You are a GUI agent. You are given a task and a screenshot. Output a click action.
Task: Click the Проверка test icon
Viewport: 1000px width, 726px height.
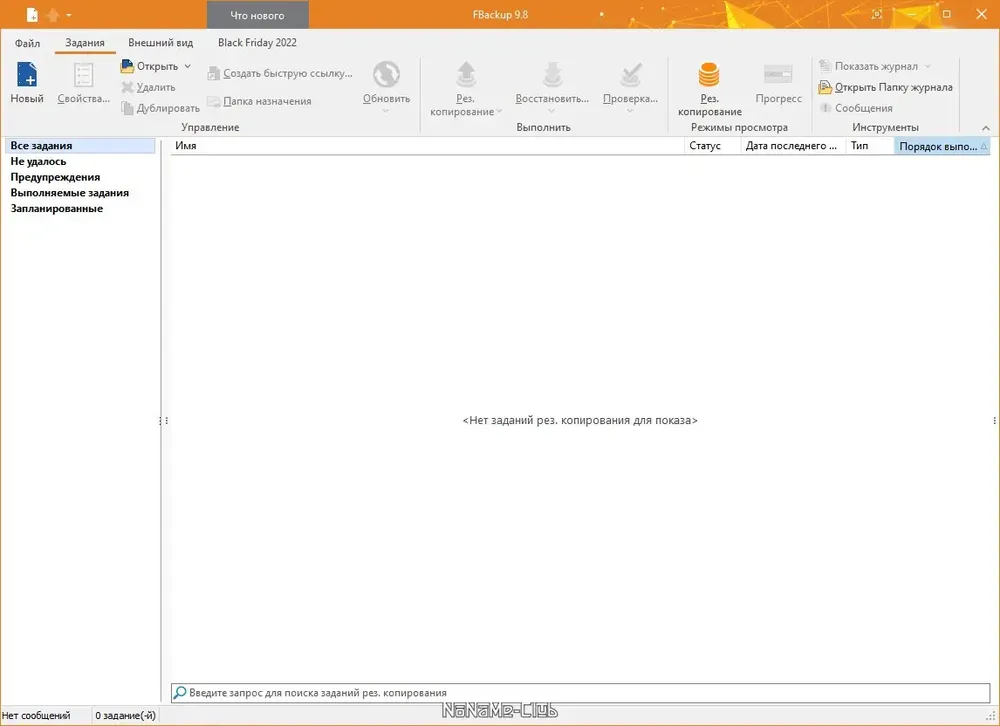pos(630,75)
